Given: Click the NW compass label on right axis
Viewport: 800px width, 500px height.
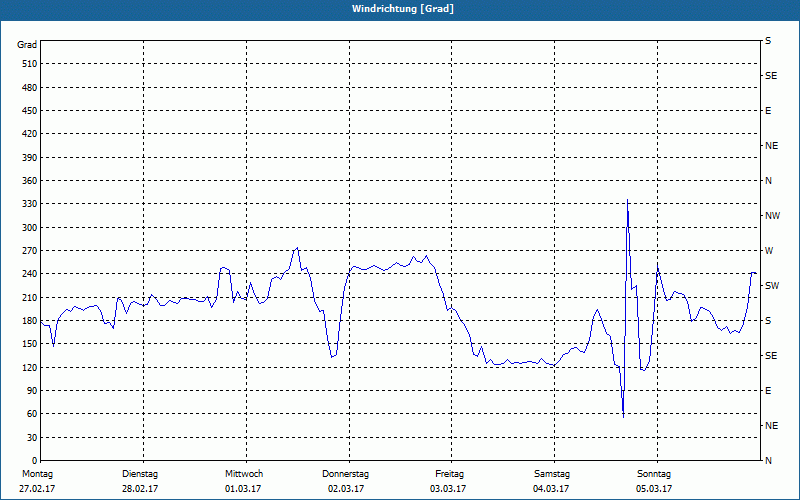Looking at the screenshot, I should pyautogui.click(x=772, y=216).
